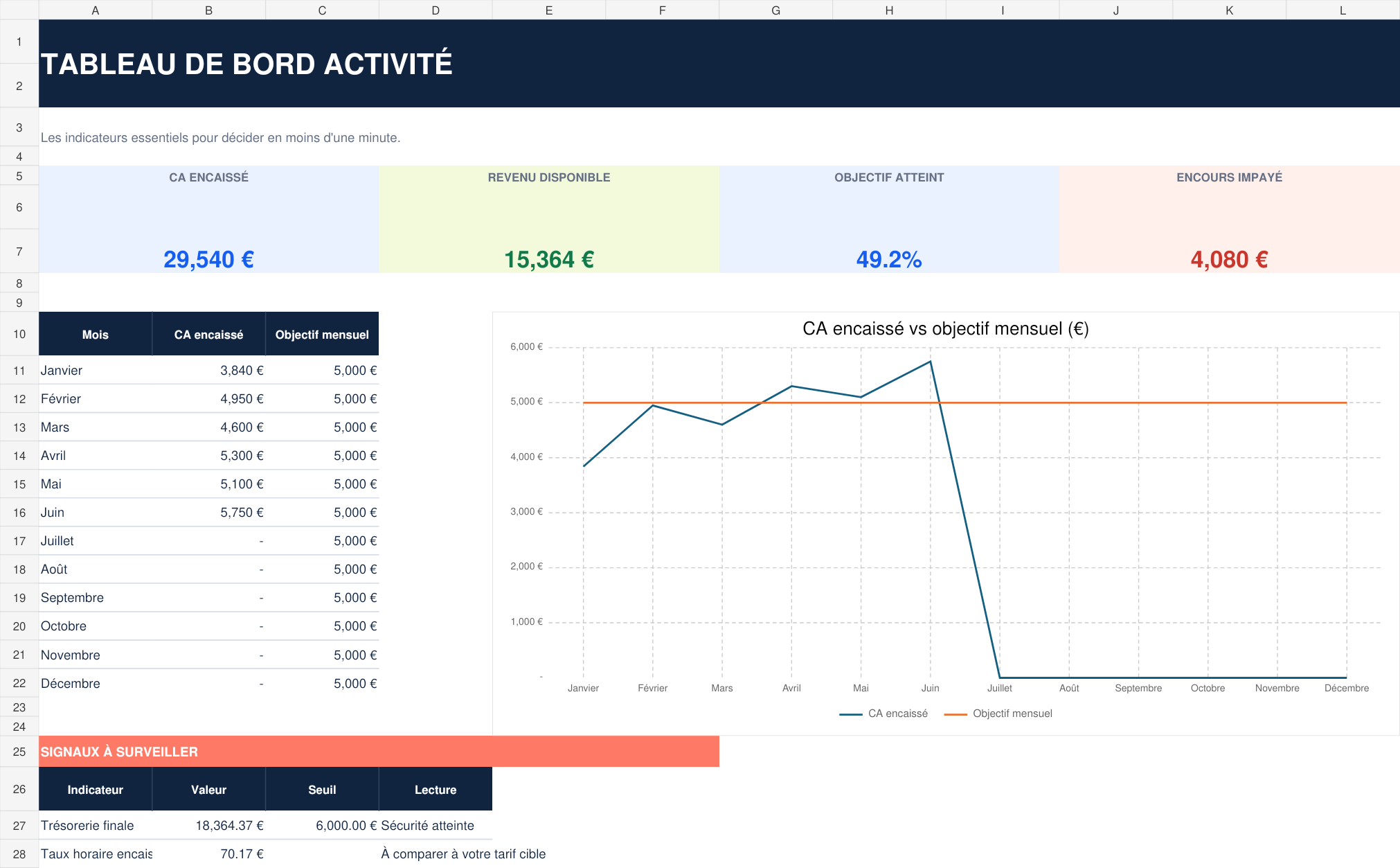This screenshot has height=868, width=1400.
Task: Select the CA encaissé legend entry
Action: click(x=883, y=714)
